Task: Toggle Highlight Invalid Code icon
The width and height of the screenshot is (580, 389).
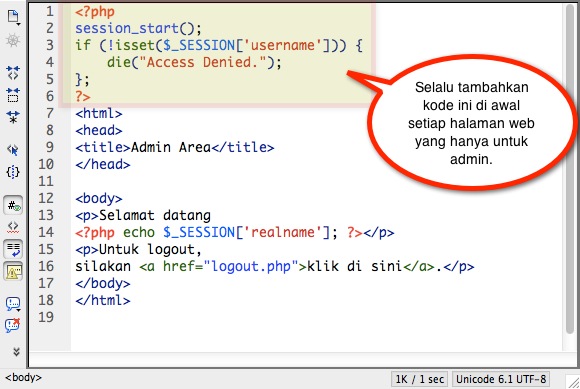Action: click(13, 227)
